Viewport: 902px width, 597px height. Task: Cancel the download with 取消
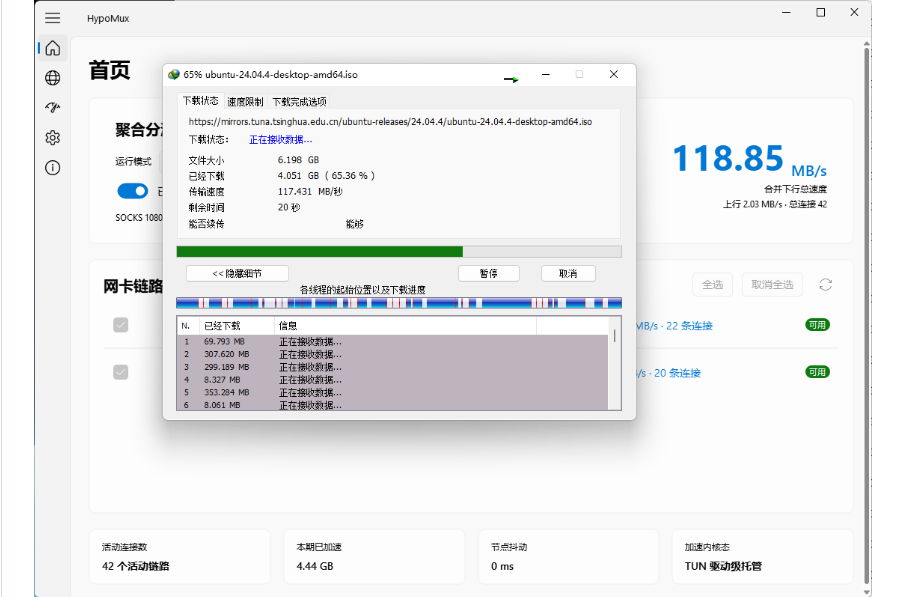point(568,273)
